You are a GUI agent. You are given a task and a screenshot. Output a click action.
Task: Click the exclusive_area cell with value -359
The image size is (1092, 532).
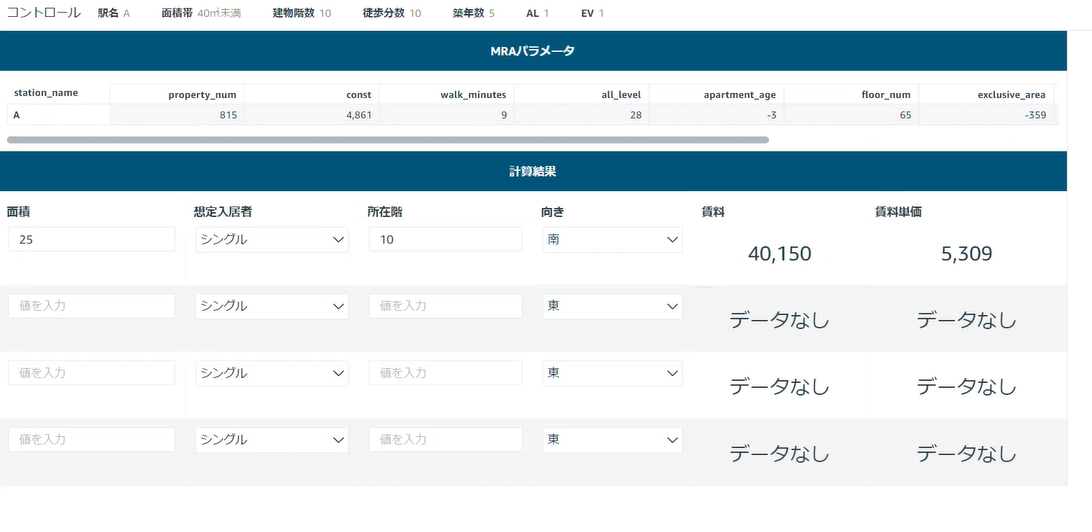[x=988, y=115]
